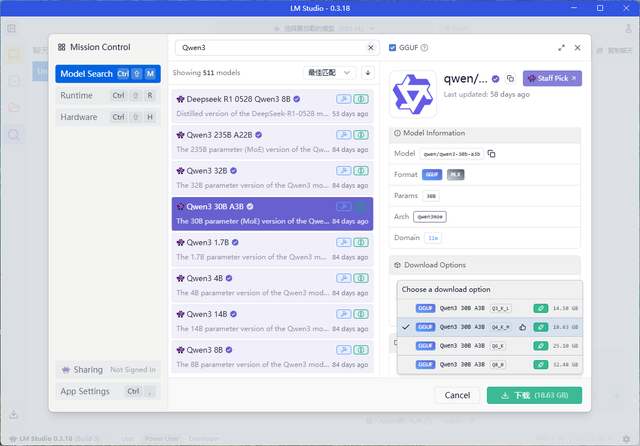Select the MLX format badge
This screenshot has width=640, height=446.
[455, 175]
